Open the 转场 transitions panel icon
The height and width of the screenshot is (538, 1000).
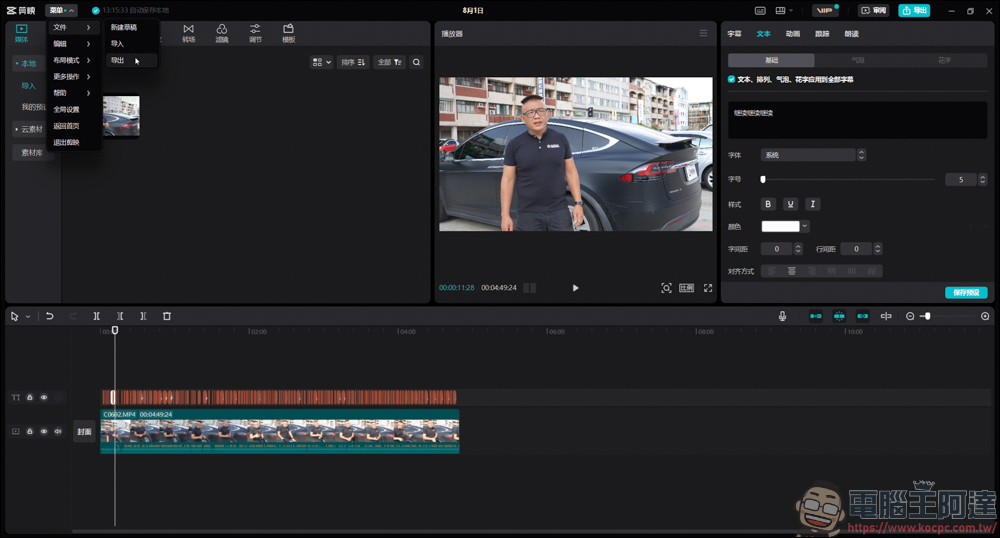pyautogui.click(x=188, y=33)
